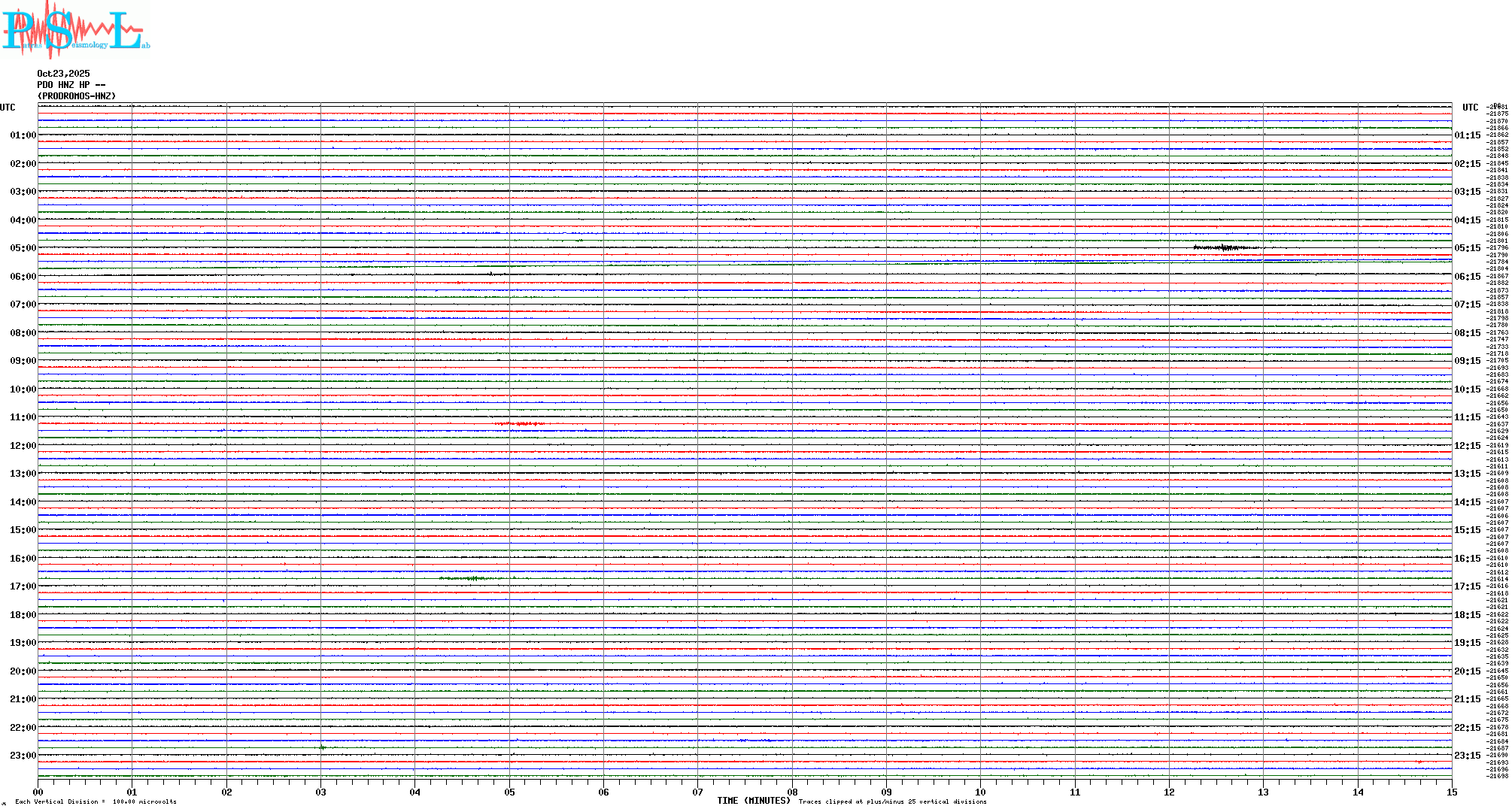
Task: Click the PRODROMOS-HNZ station name text
Action: 77,96
